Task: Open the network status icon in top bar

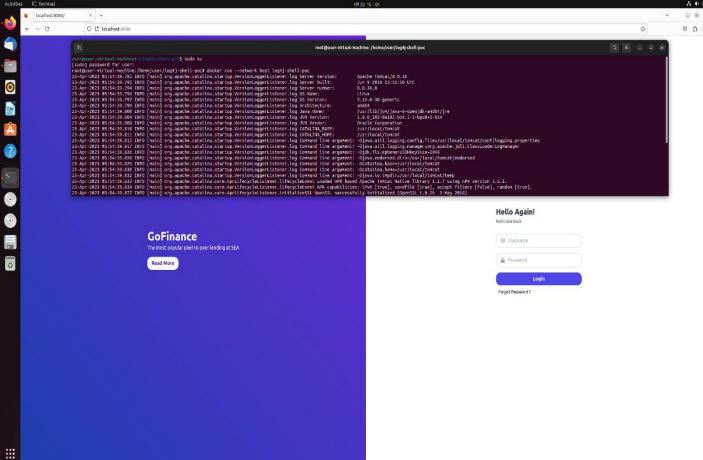Action: pos(689,4)
